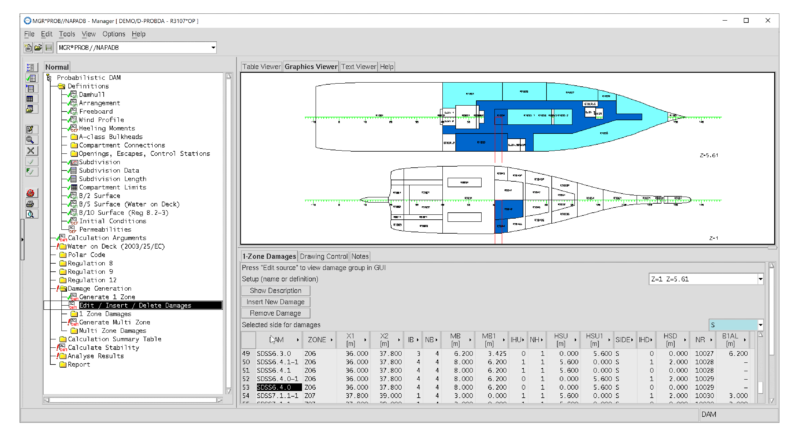800x442 pixels.
Task: Click the green checkmark icon in left sidebar
Action: pyautogui.click(x=31, y=161)
